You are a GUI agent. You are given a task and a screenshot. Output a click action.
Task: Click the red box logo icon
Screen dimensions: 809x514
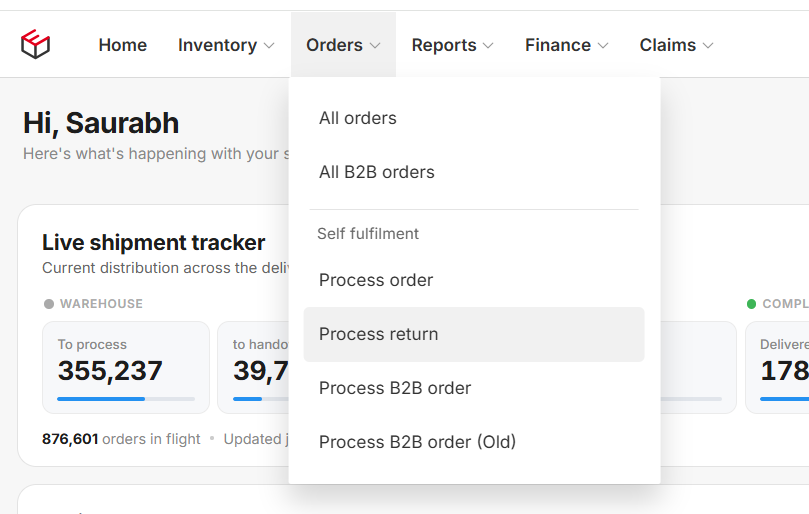pos(35,44)
